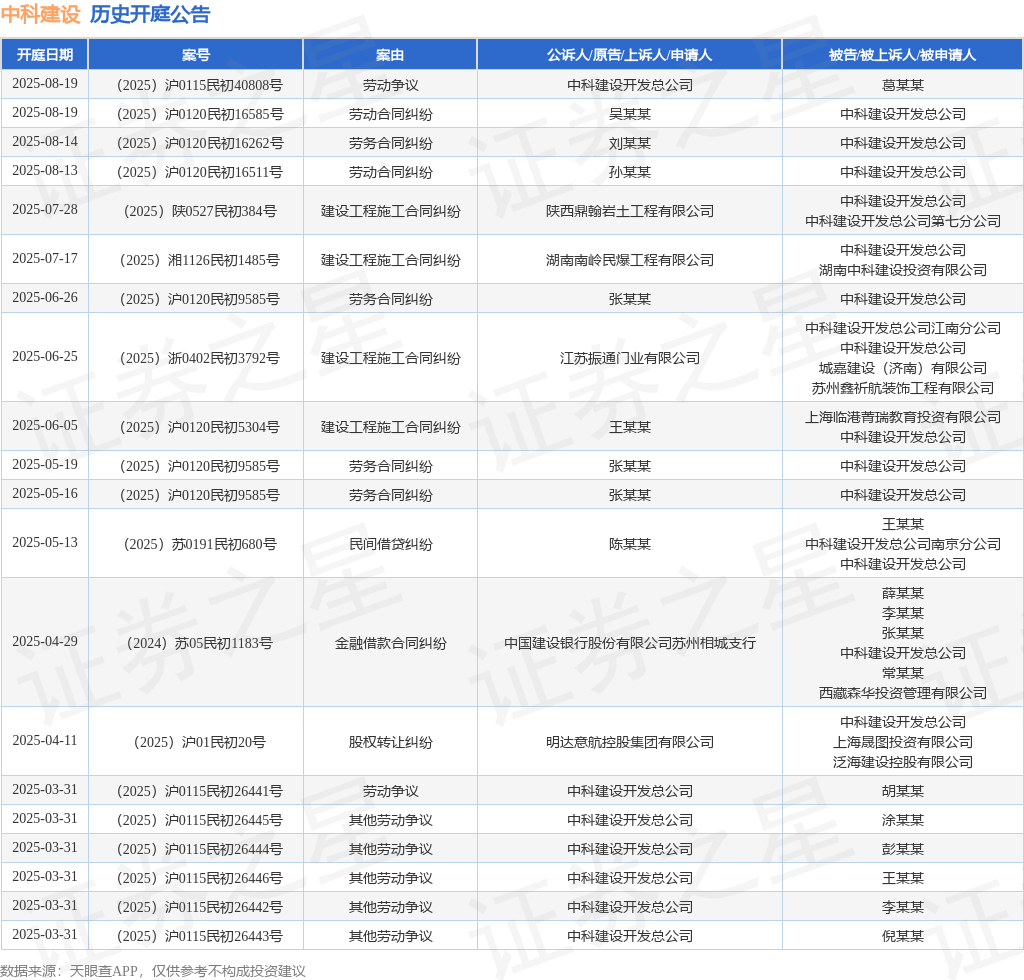Click defendant 上海晟图投资有限公司
Image resolution: width=1024 pixels, height=980 pixels.
[903, 742]
